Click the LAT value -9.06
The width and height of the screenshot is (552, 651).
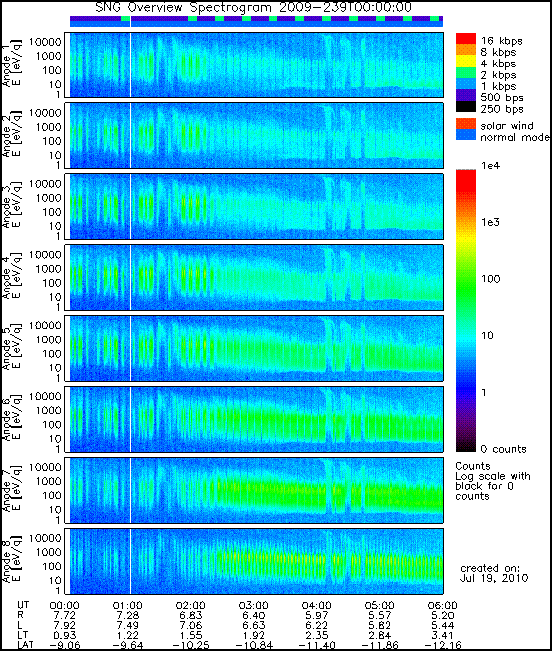(64, 646)
